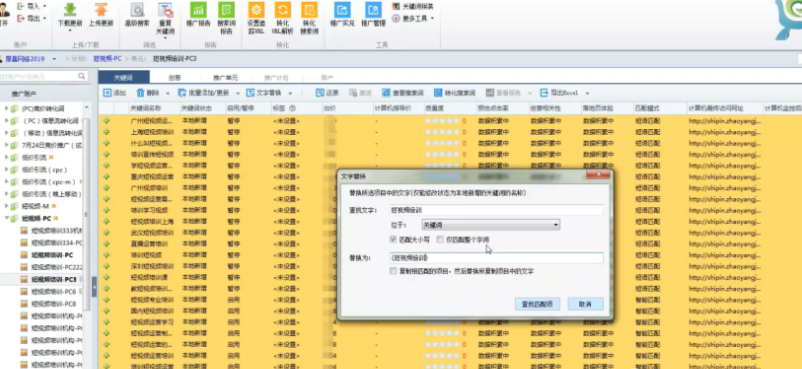Click the 导出 export icon
802x369 pixels.
tap(21, 18)
